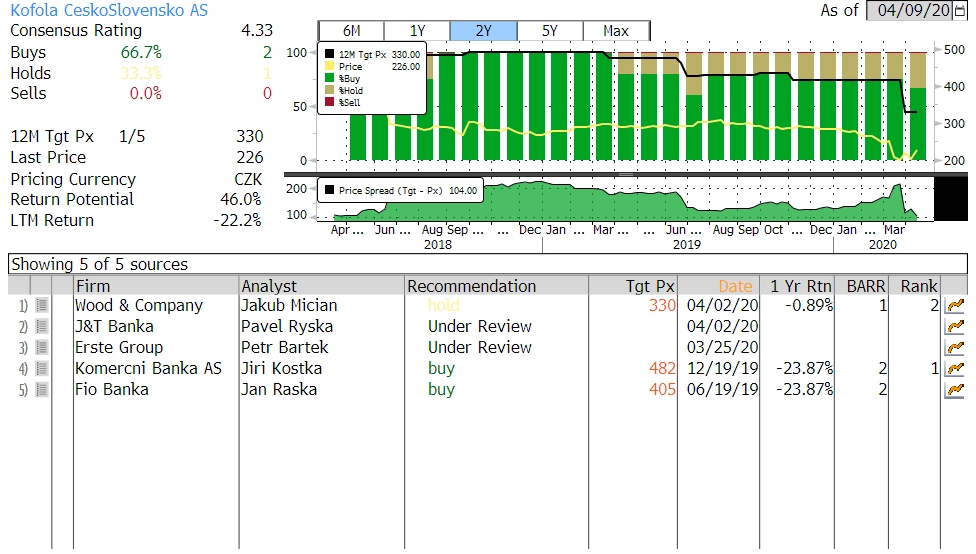Click the -0.89% 1 Yr Rtn cell
This screenshot has width=976, height=554.
(809, 306)
